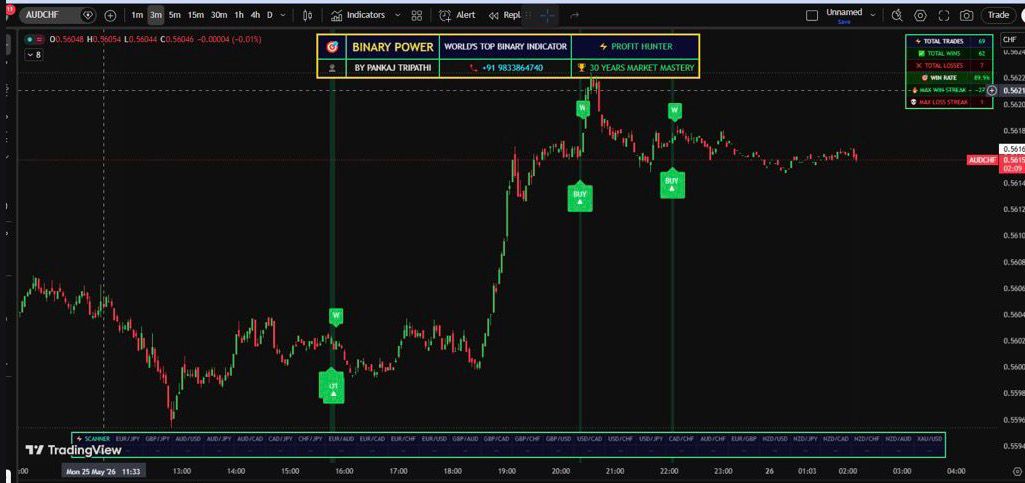Click the flag icon inside symbol box
1025x483 pixels.
coord(88,15)
